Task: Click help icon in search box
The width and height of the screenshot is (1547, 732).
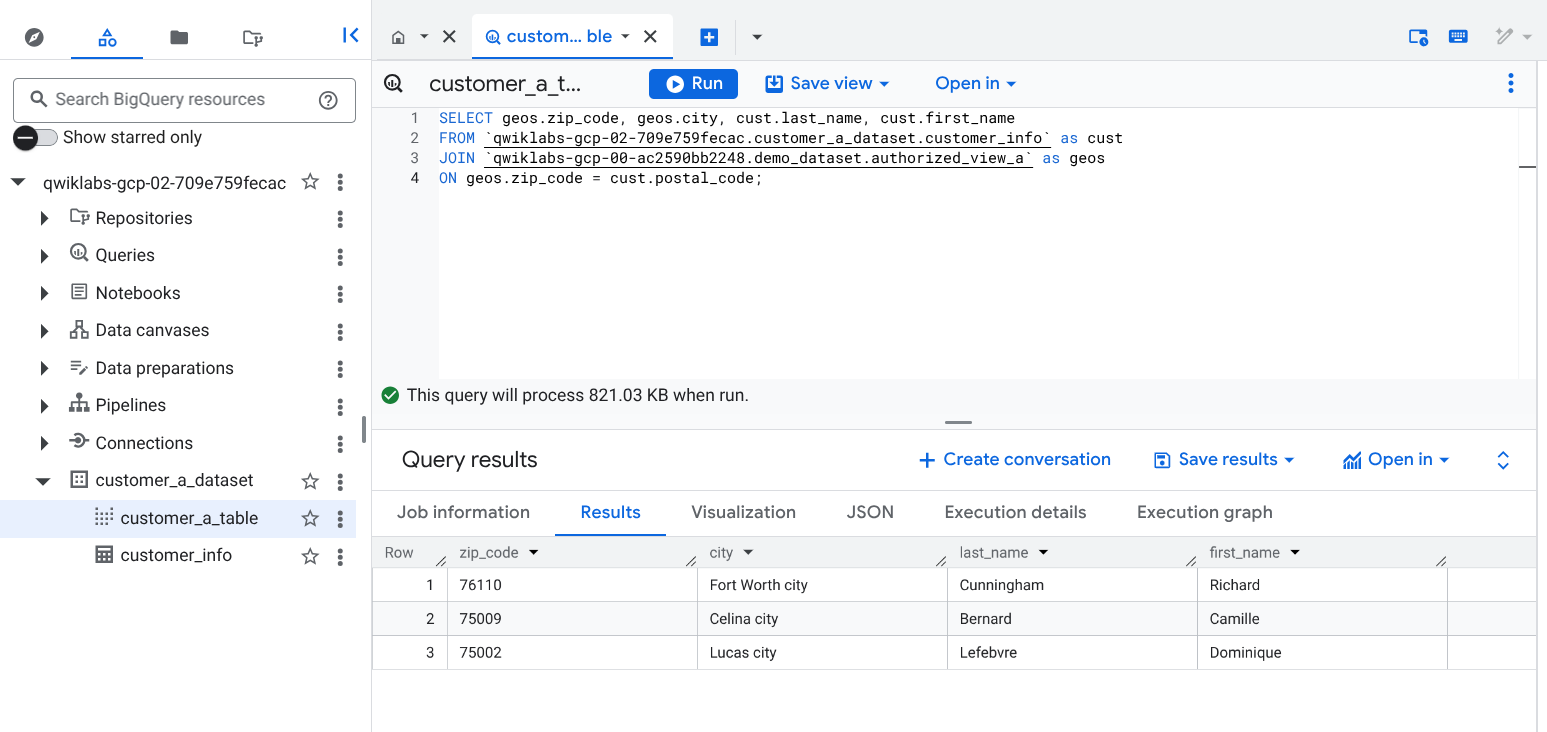Action: pyautogui.click(x=328, y=100)
